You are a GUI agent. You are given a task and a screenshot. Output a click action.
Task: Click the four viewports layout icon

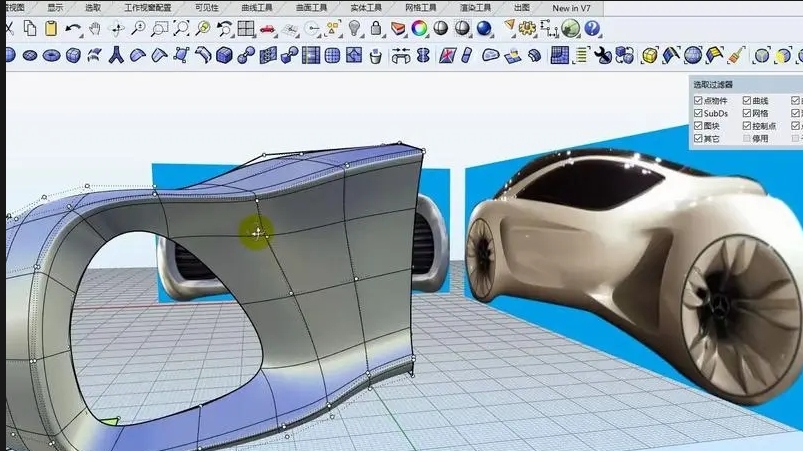pyautogui.click(x=246, y=29)
